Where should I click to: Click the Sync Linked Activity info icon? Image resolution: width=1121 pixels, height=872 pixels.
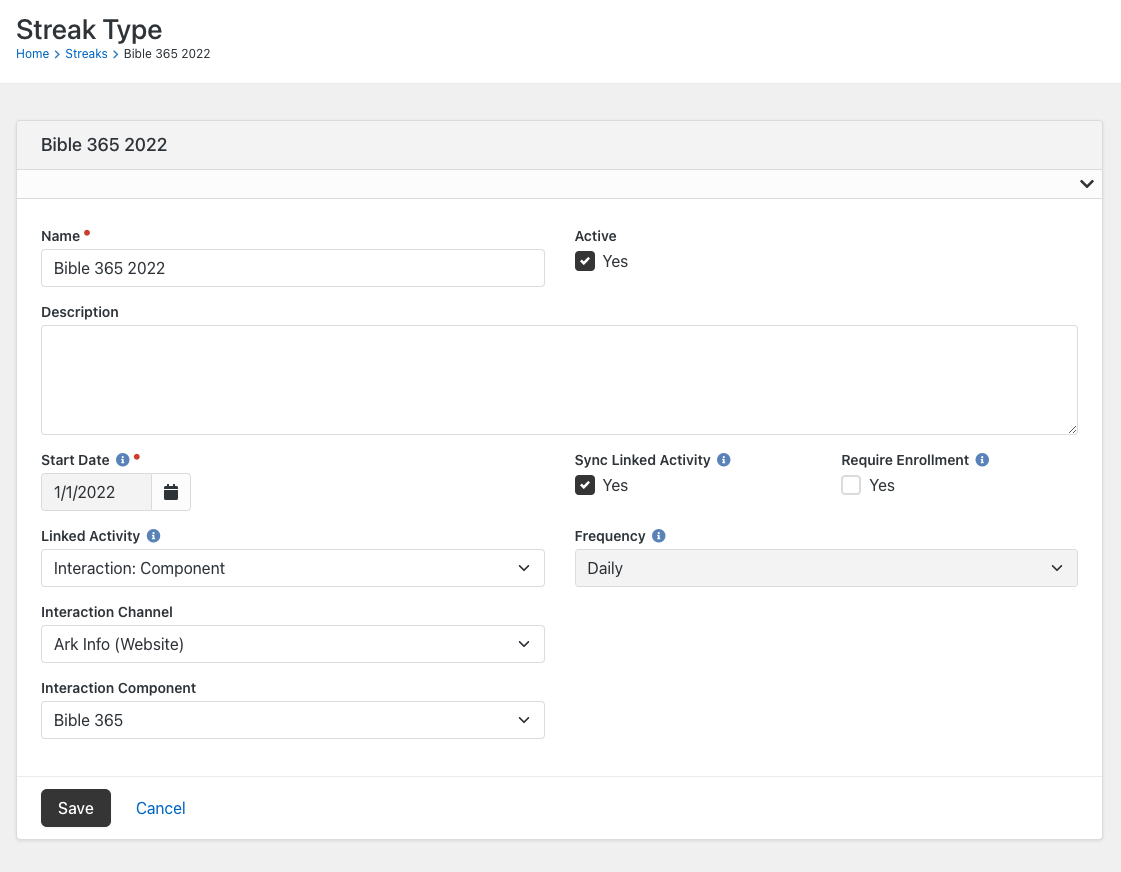(x=724, y=460)
